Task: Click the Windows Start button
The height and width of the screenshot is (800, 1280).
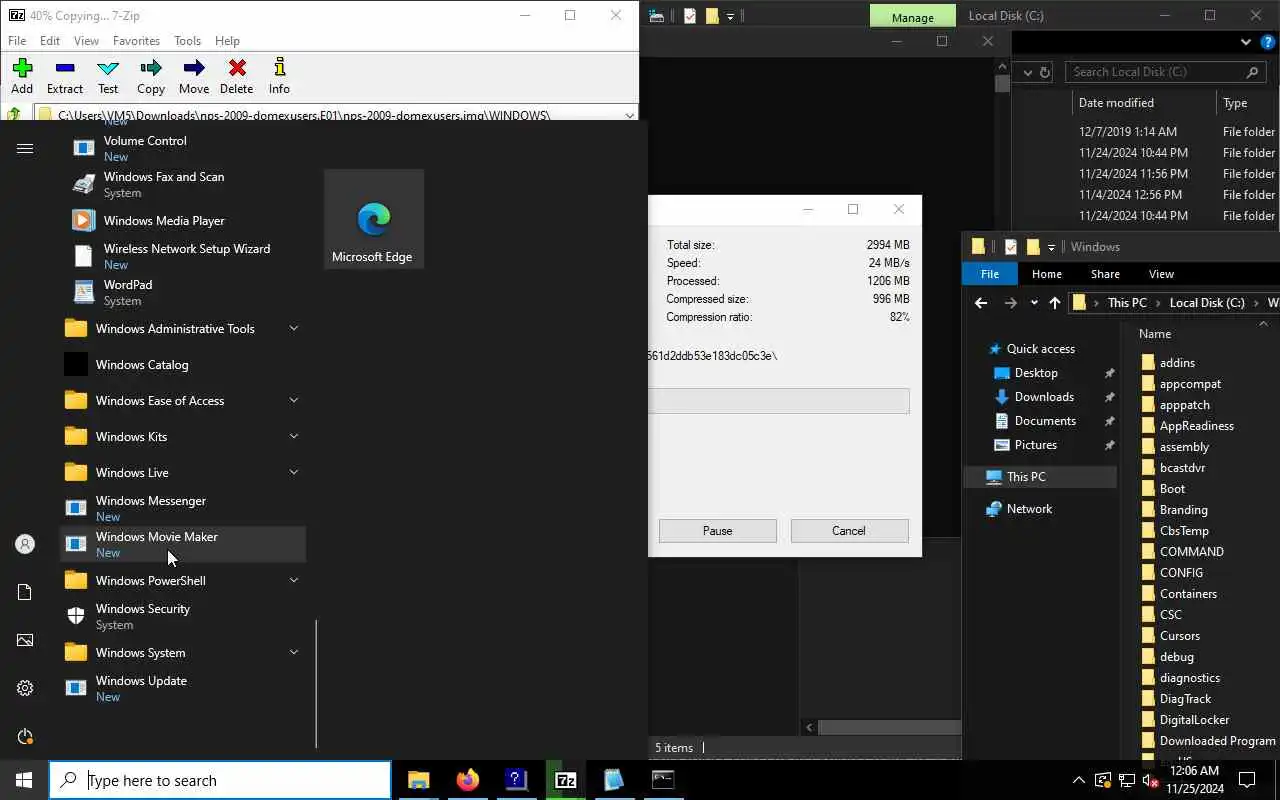Action: pos(24,780)
